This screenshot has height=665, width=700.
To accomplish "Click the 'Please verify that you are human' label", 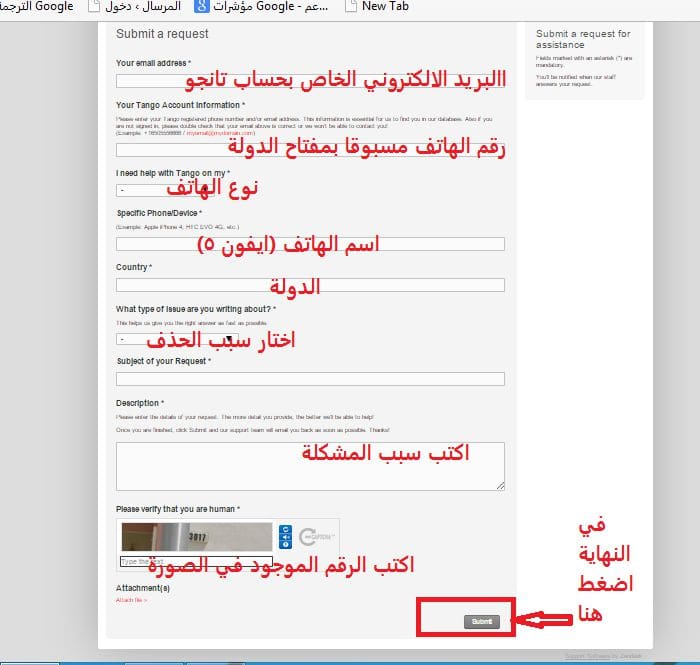I will pos(178,509).
